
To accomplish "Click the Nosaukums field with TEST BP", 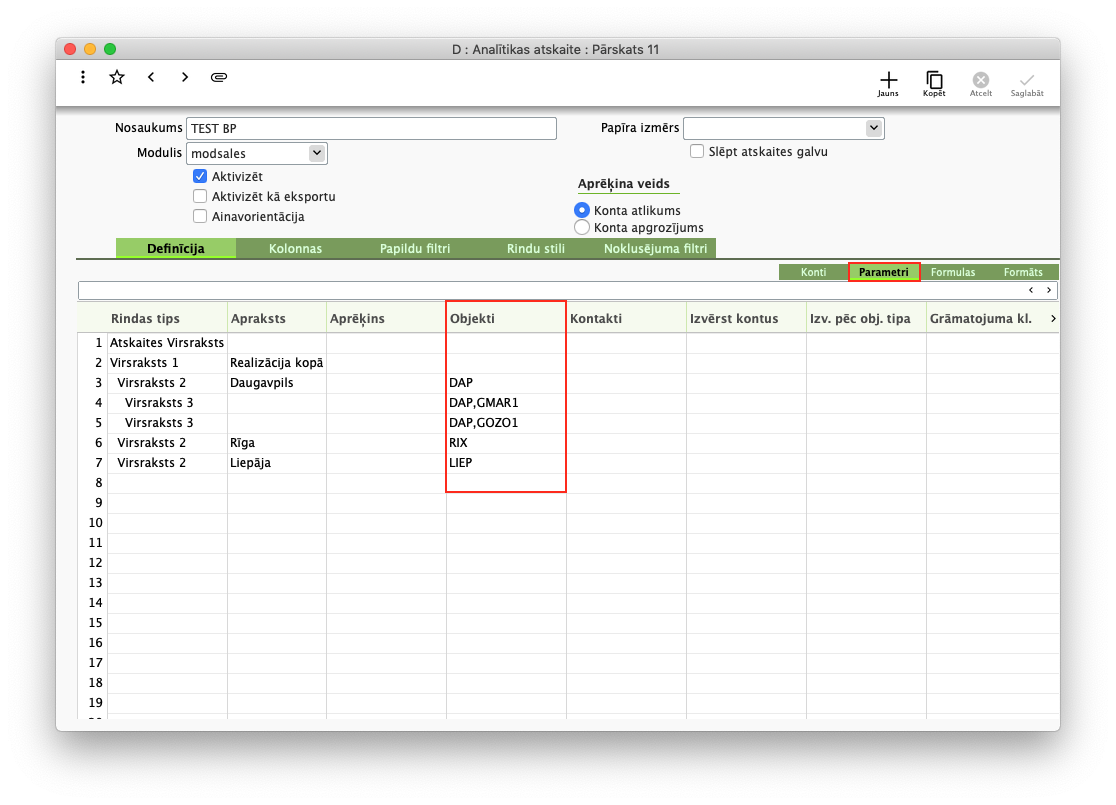I will [x=372, y=128].
